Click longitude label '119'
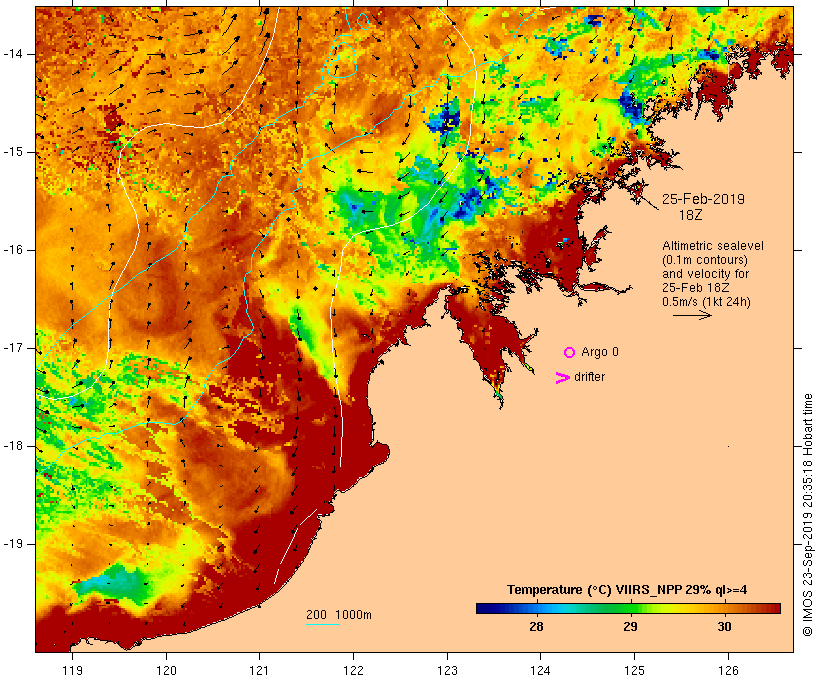Image resolution: width=820 pixels, height=680 pixels. pyautogui.click(x=72, y=670)
